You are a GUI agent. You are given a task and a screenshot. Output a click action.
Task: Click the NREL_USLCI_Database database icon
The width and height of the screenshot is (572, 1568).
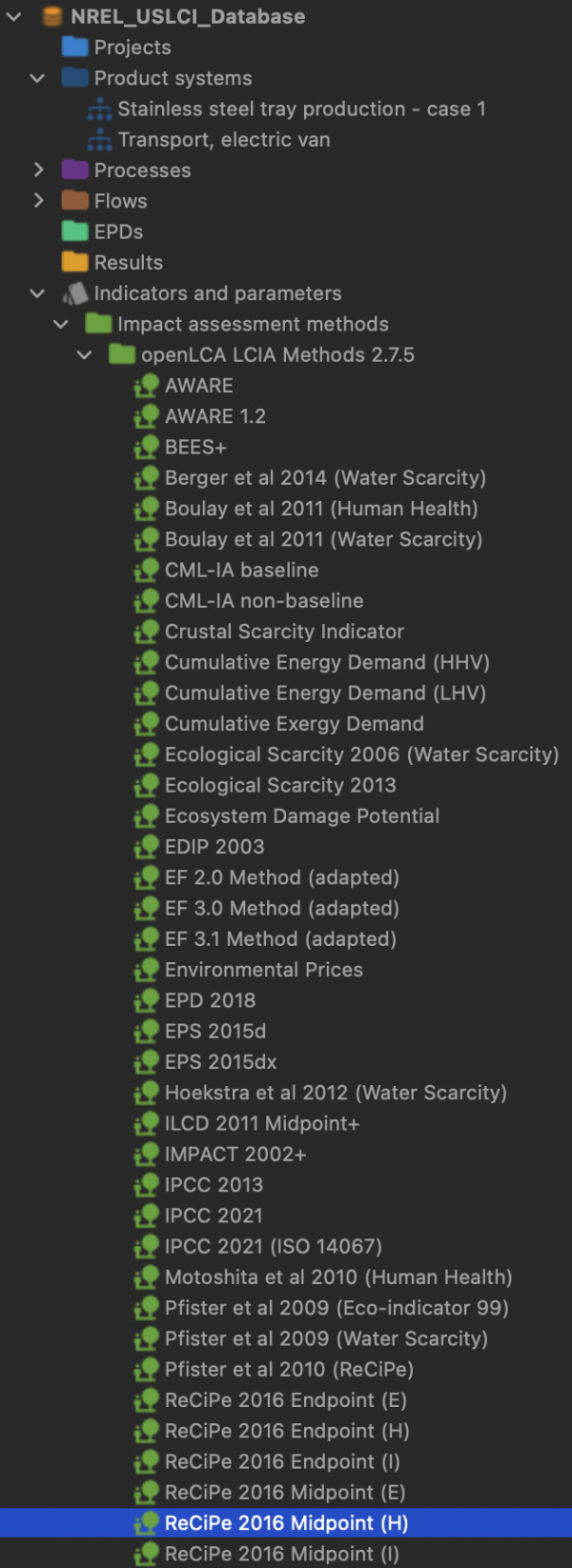click(51, 16)
